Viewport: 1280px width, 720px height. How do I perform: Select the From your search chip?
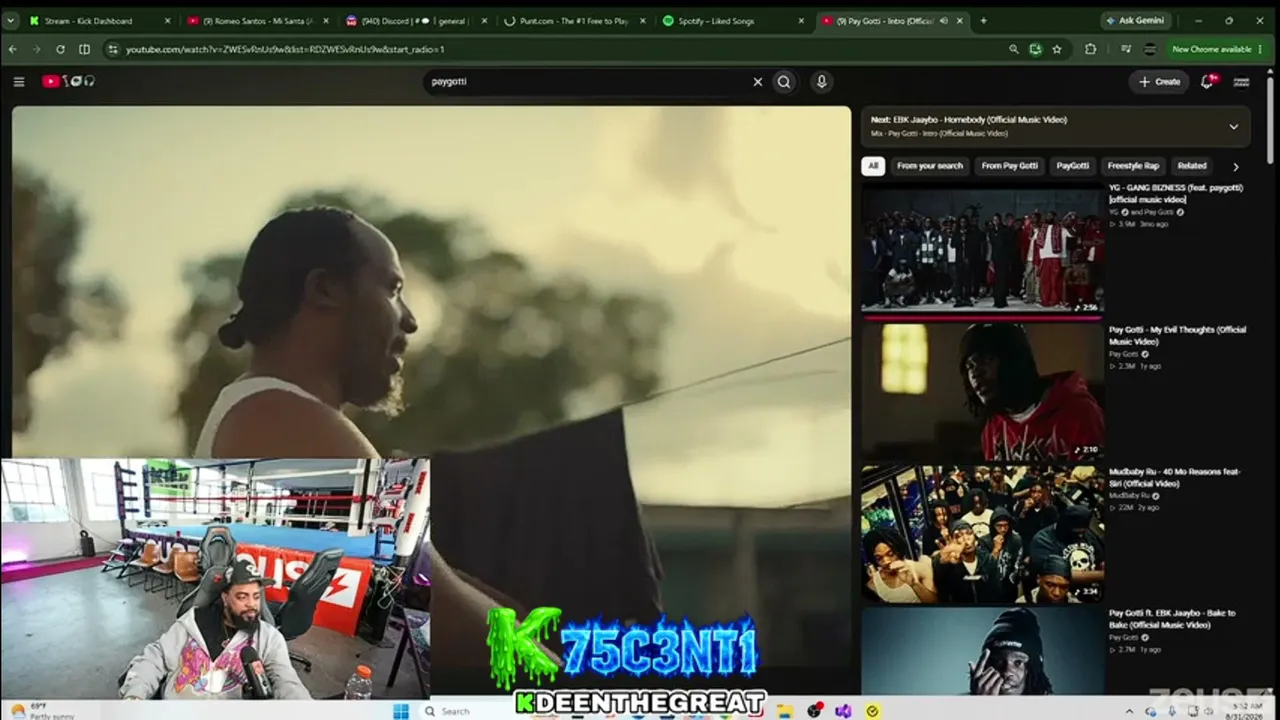pos(930,166)
